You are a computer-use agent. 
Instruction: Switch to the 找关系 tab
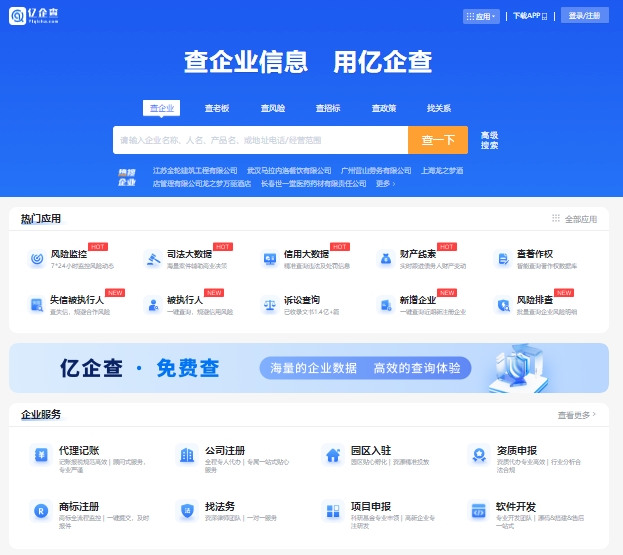pos(439,108)
